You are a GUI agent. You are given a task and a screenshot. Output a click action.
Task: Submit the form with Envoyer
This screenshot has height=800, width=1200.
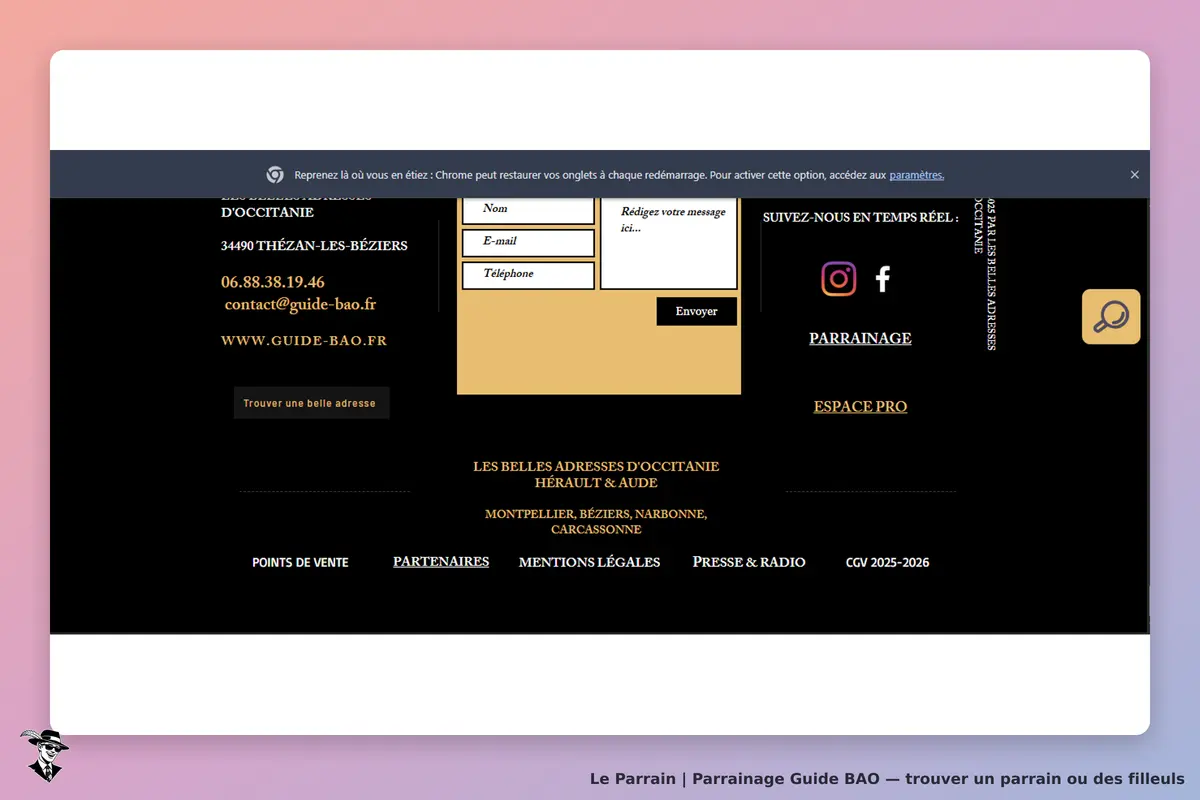click(x=696, y=311)
